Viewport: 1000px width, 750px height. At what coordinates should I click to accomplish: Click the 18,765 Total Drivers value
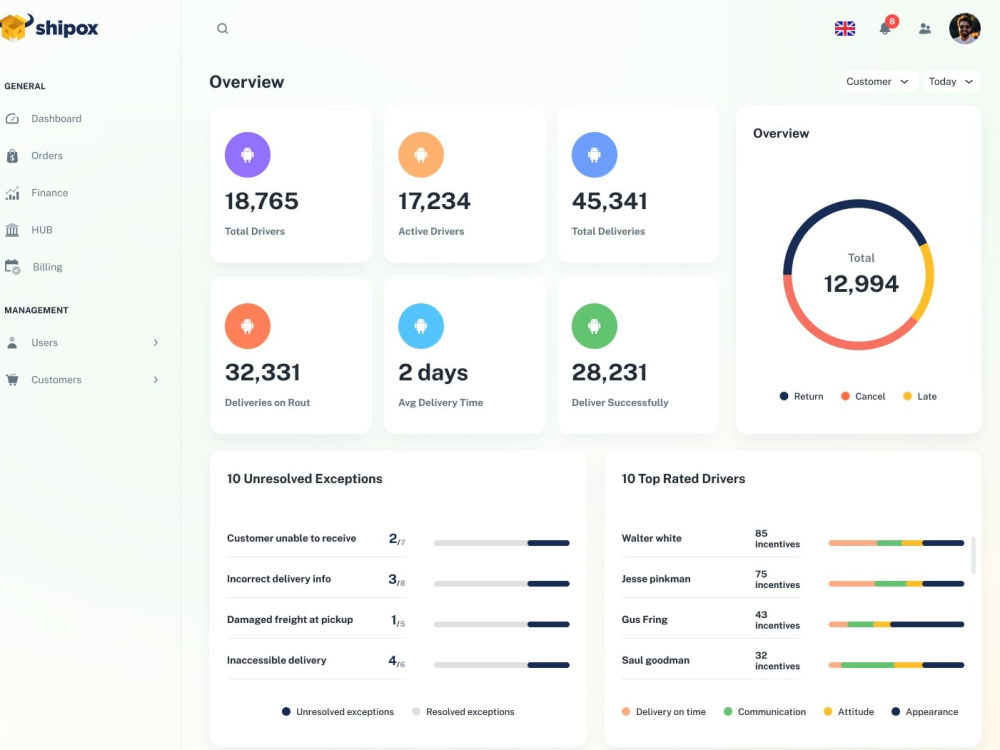click(x=261, y=201)
